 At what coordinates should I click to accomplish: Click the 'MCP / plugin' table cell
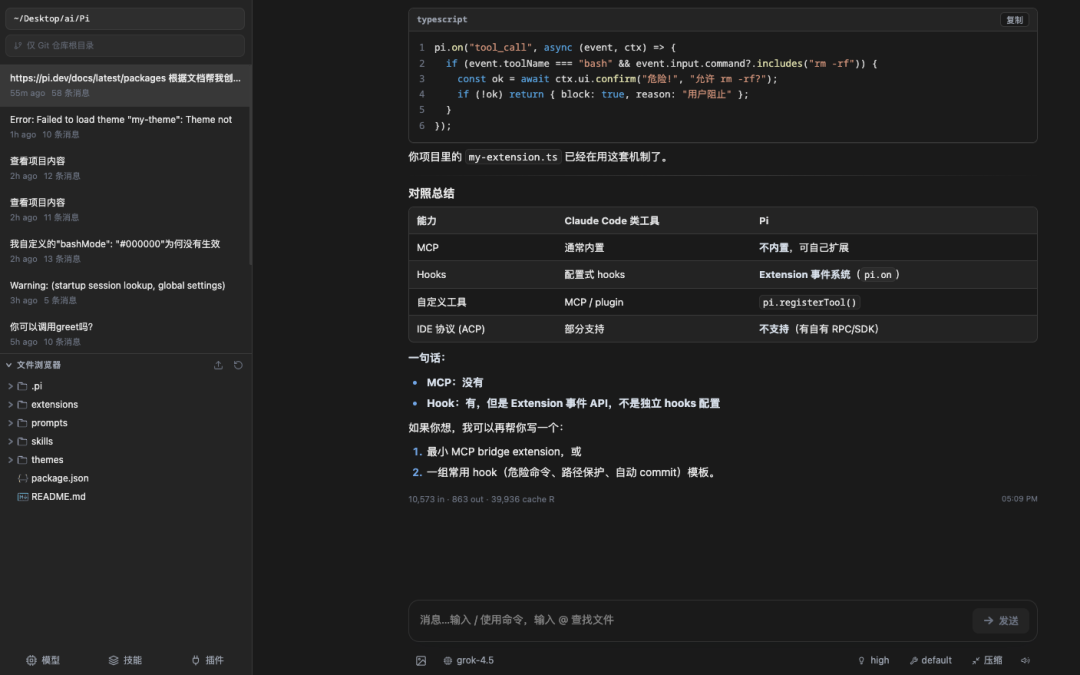[594, 302]
